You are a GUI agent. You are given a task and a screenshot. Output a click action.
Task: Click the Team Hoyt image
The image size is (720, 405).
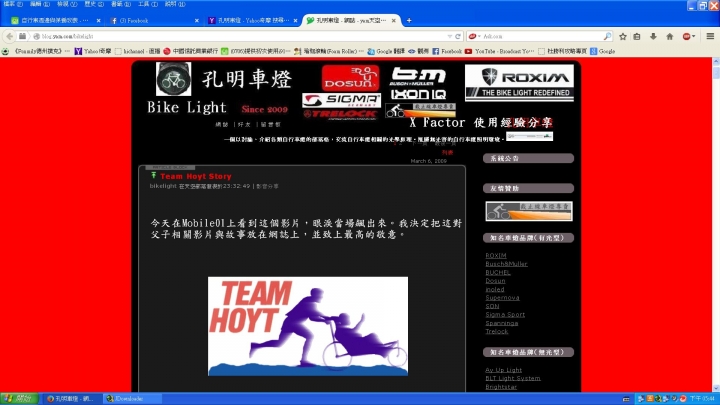point(308,326)
